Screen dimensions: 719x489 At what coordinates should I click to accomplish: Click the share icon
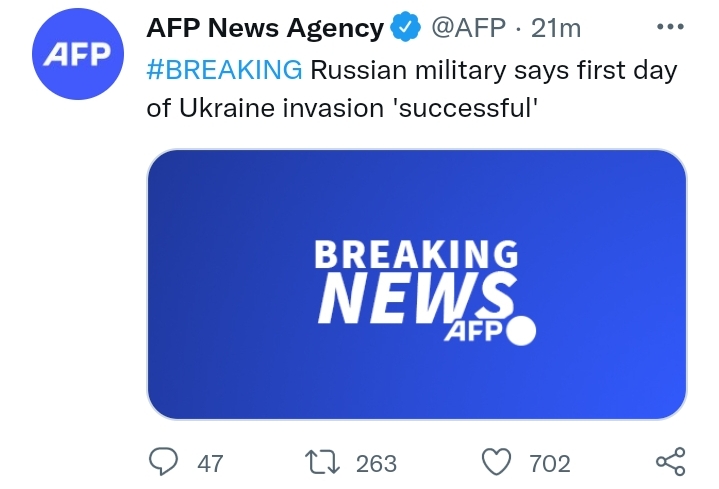click(x=669, y=462)
